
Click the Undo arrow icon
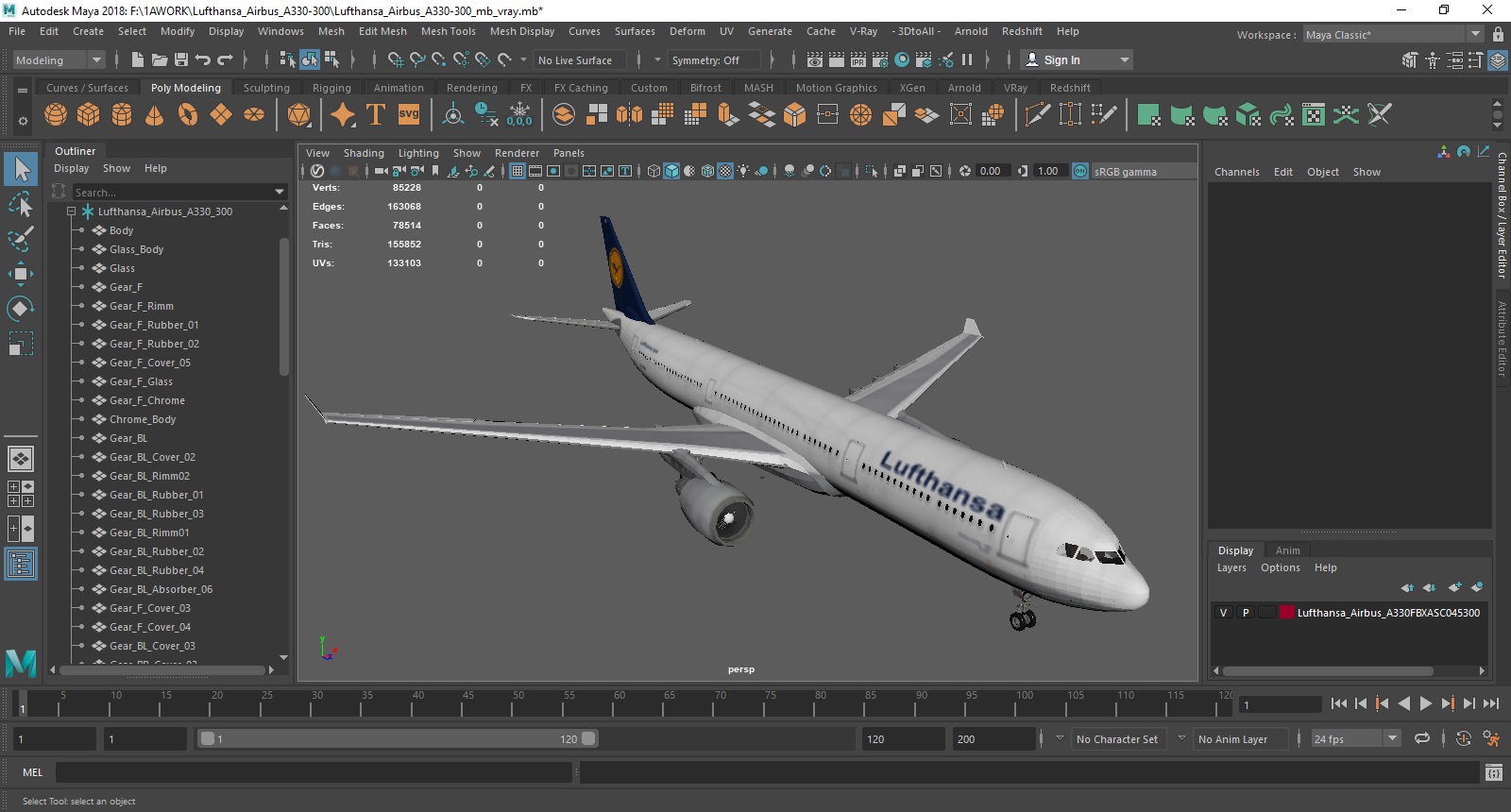[x=203, y=59]
